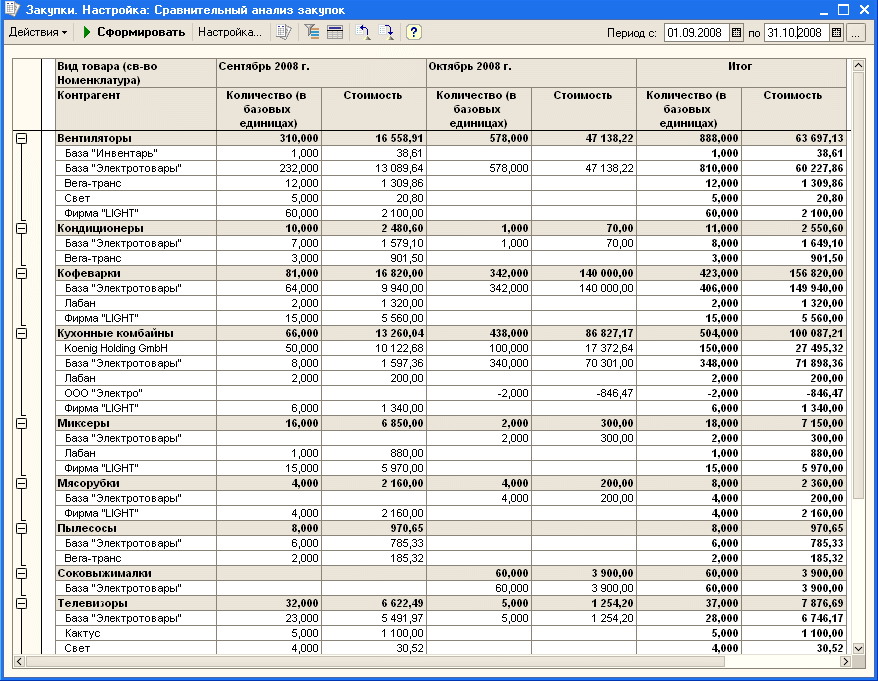Select the ООО "Электро" row

pos(136,393)
